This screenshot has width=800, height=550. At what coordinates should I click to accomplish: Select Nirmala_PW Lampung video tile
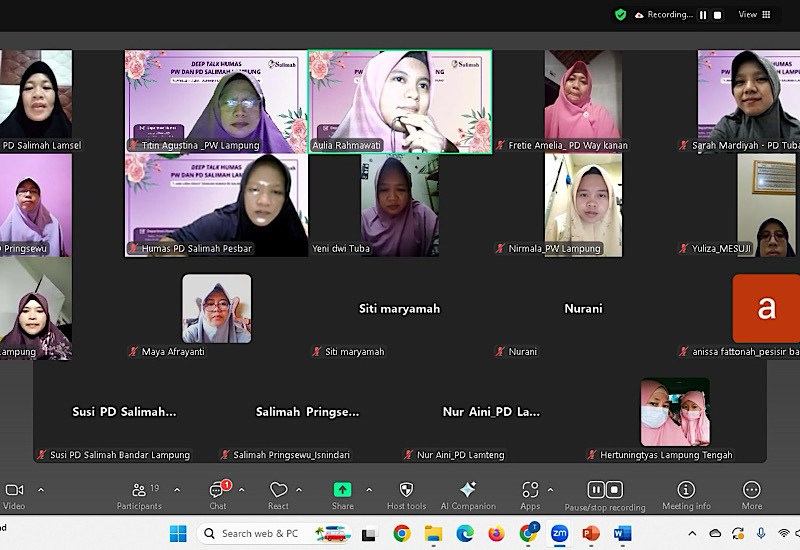[583, 205]
